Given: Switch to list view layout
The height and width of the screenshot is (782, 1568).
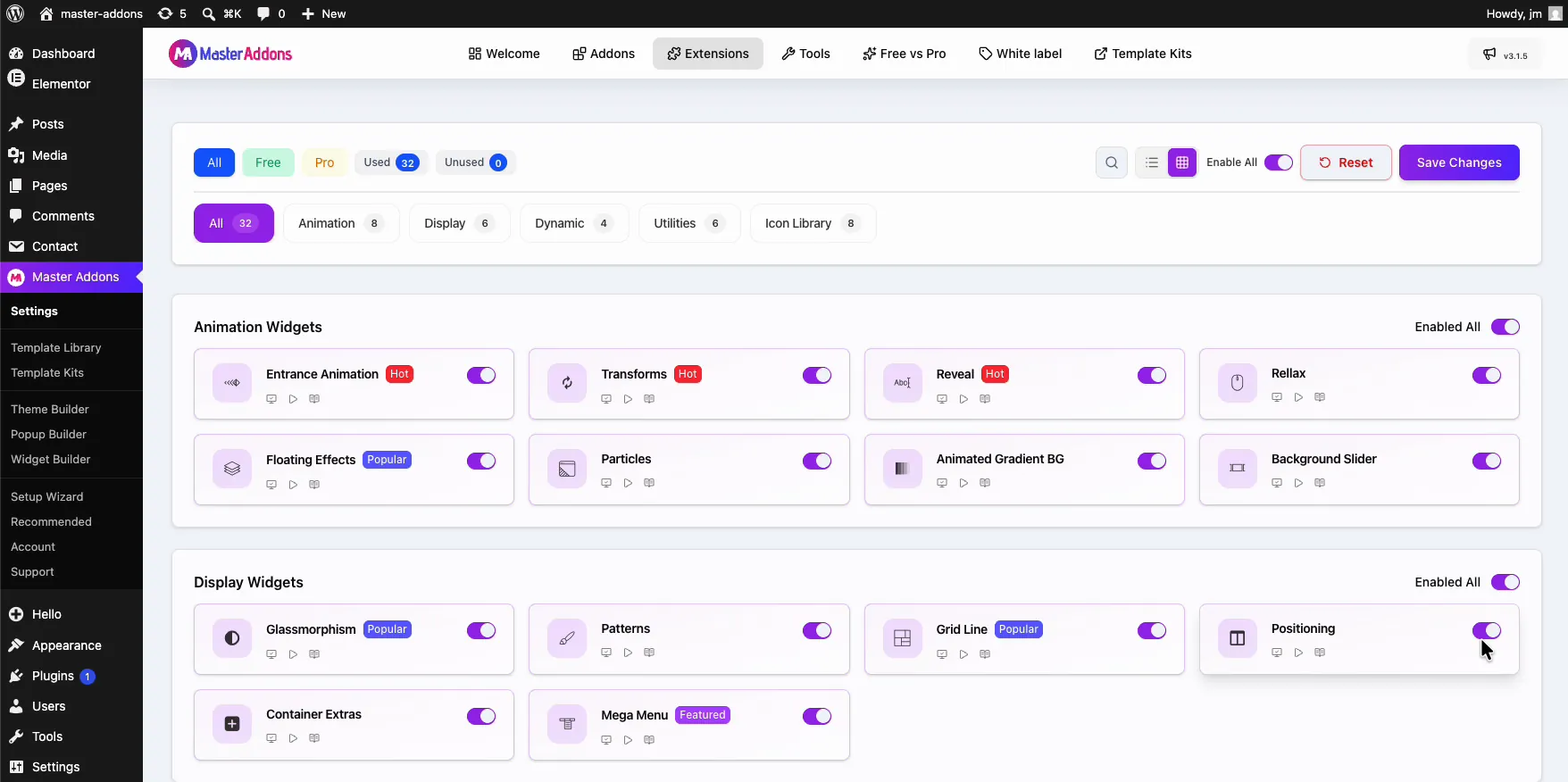Looking at the screenshot, I should pos(1152,162).
